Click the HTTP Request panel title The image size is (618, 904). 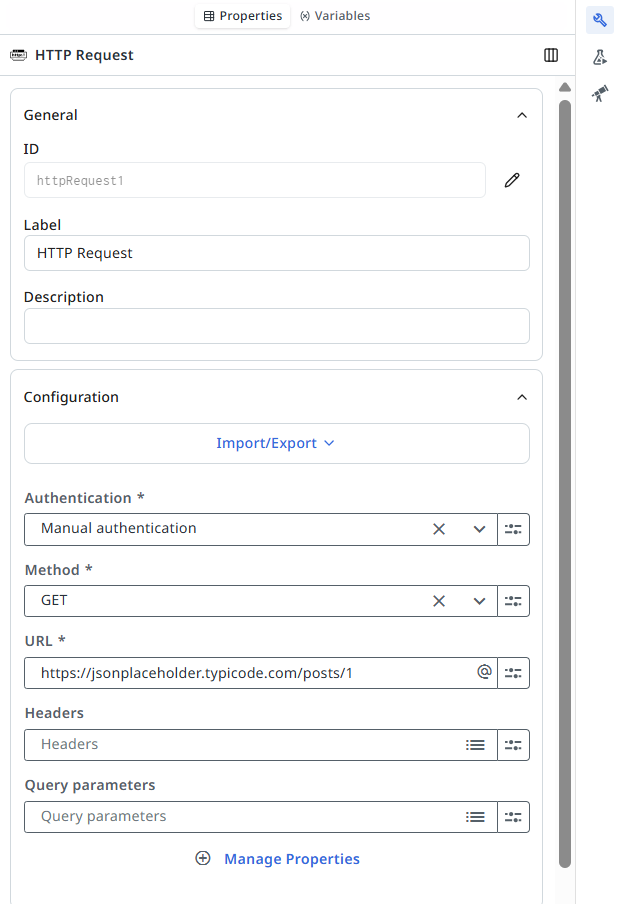pos(84,55)
